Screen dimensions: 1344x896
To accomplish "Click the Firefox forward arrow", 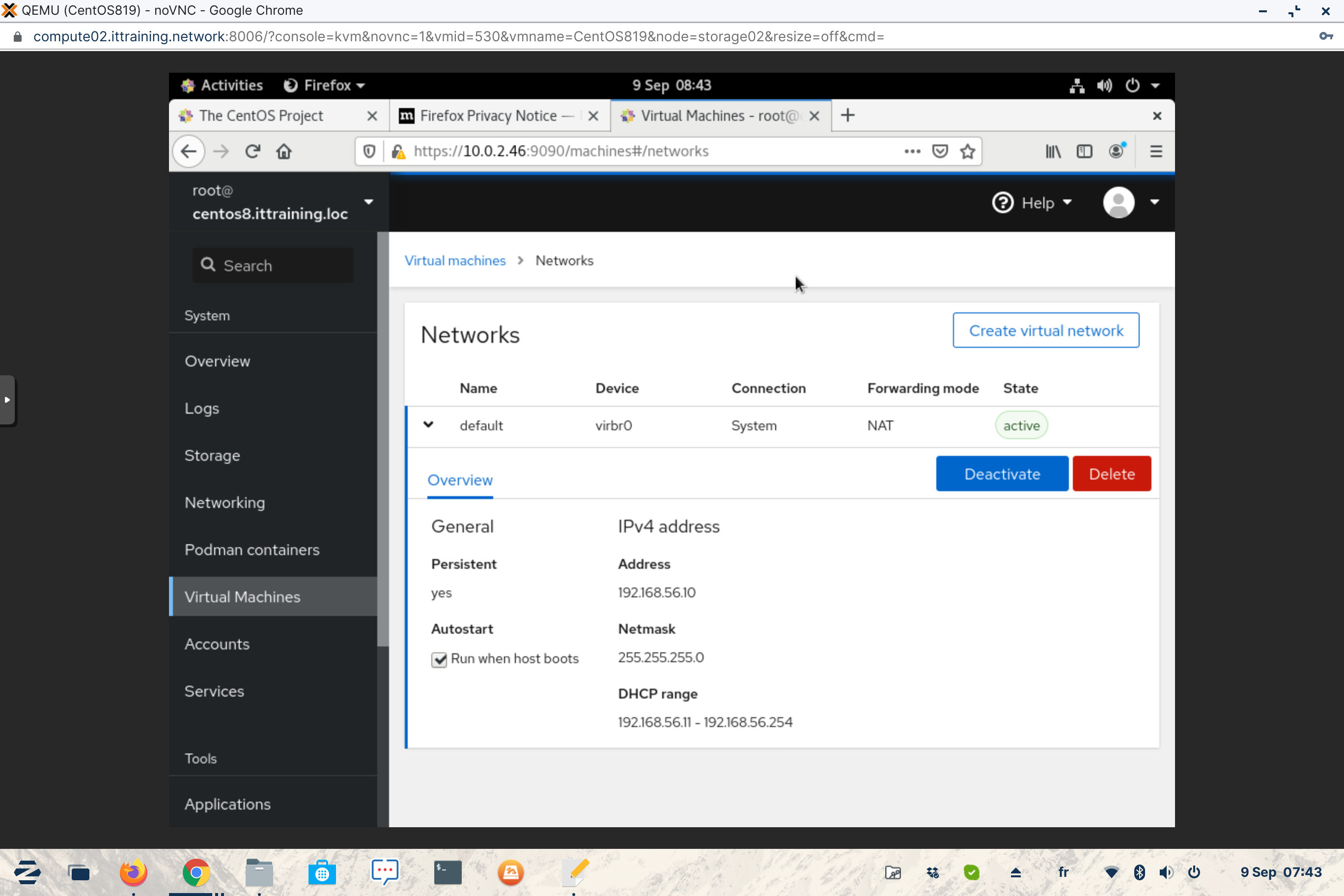I will 221,151.
